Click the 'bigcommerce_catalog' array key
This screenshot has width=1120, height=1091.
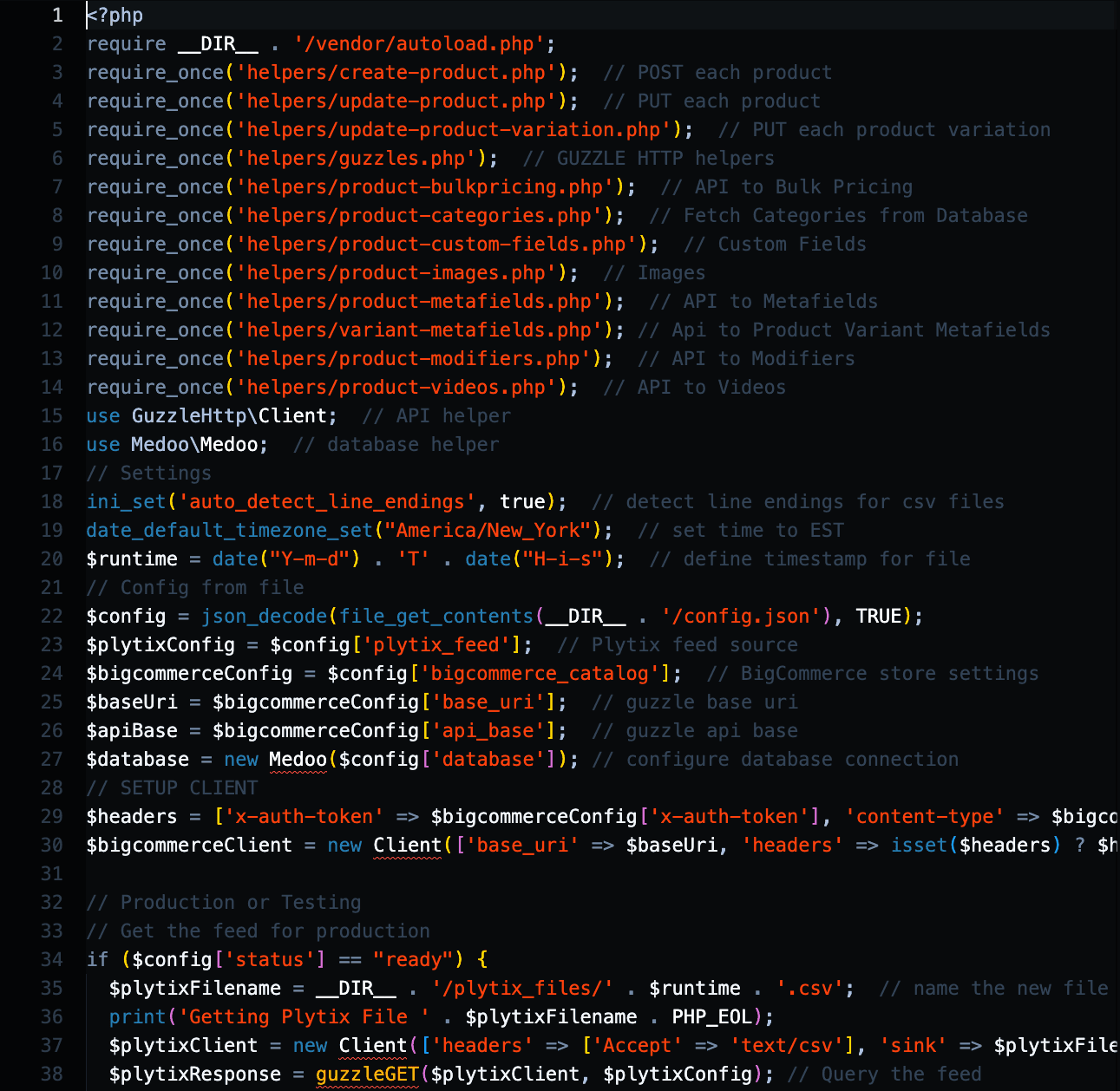coord(540,673)
